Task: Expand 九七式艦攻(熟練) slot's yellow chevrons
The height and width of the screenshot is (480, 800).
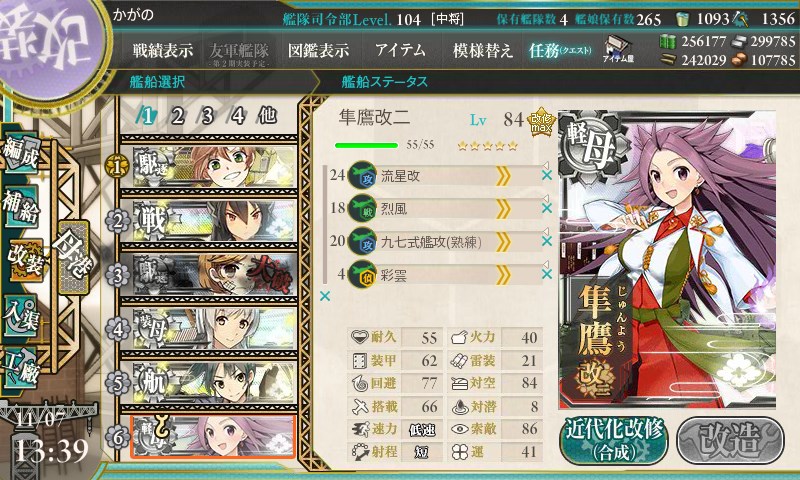Action: tap(503, 242)
